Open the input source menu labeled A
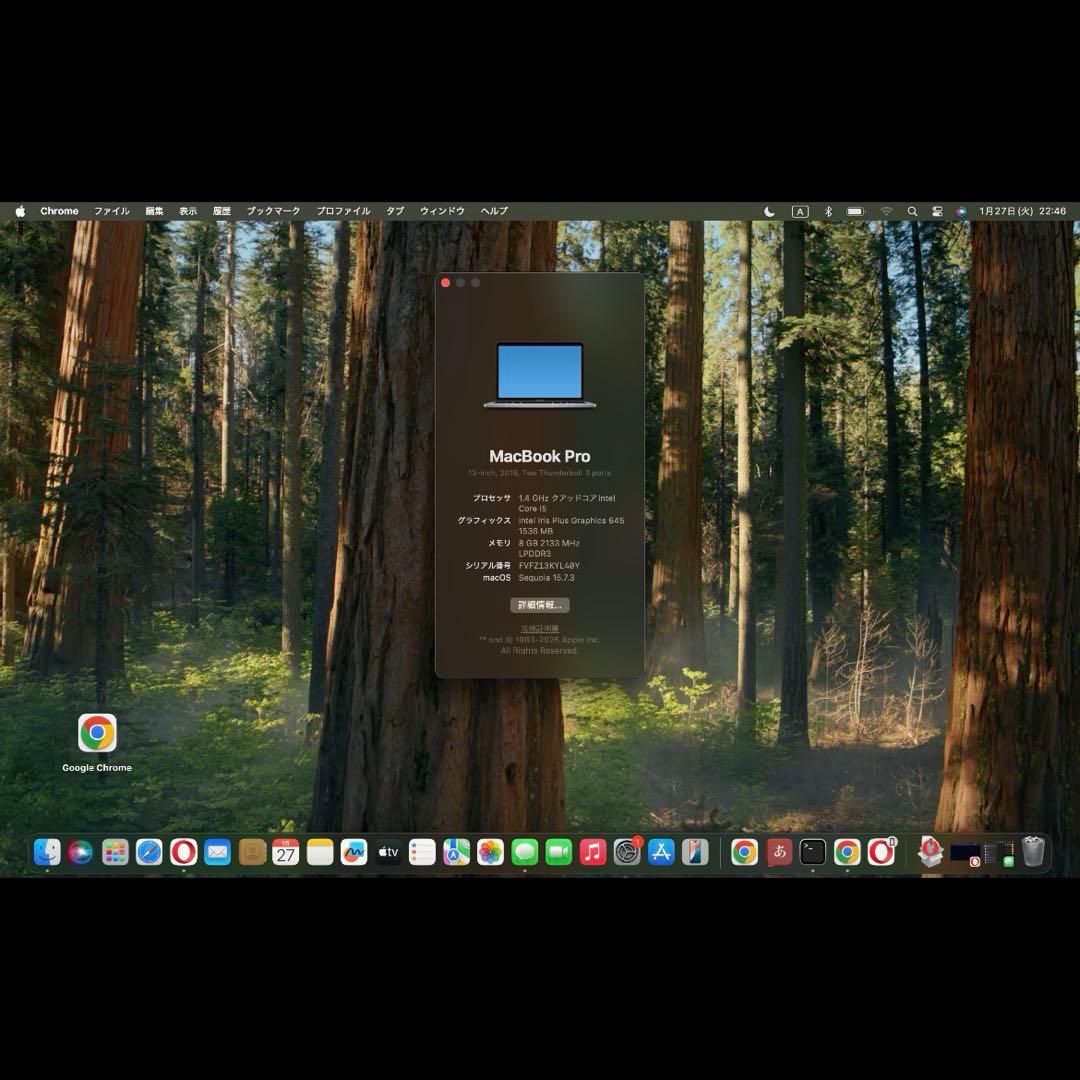Viewport: 1080px width, 1080px height. click(799, 211)
